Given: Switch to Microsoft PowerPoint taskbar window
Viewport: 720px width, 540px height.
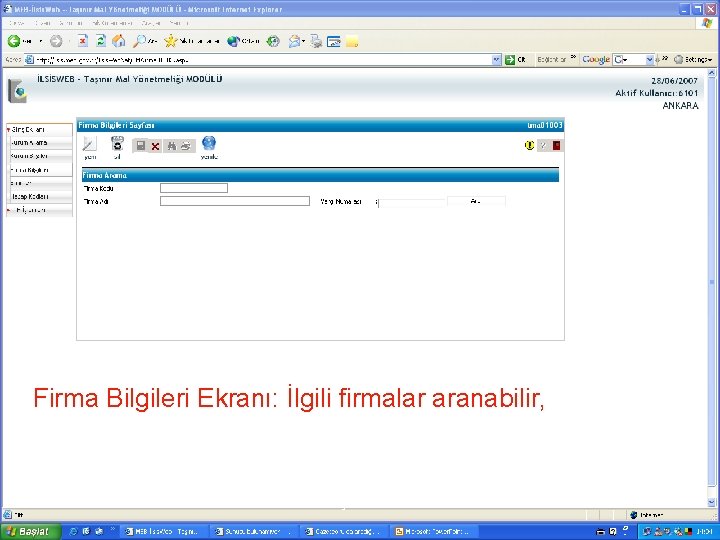Looking at the screenshot, I should (434, 532).
